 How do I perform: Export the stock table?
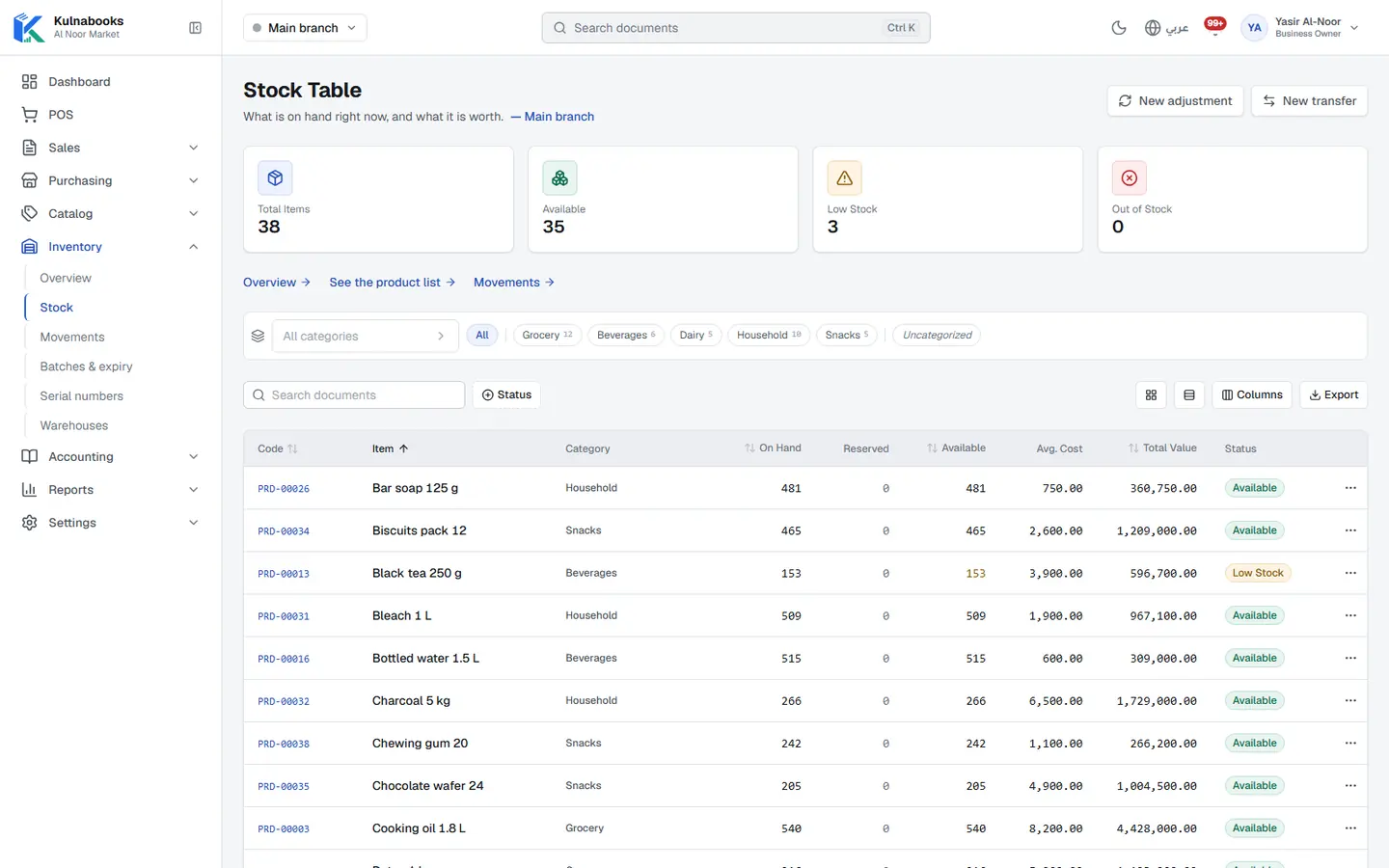click(1334, 394)
